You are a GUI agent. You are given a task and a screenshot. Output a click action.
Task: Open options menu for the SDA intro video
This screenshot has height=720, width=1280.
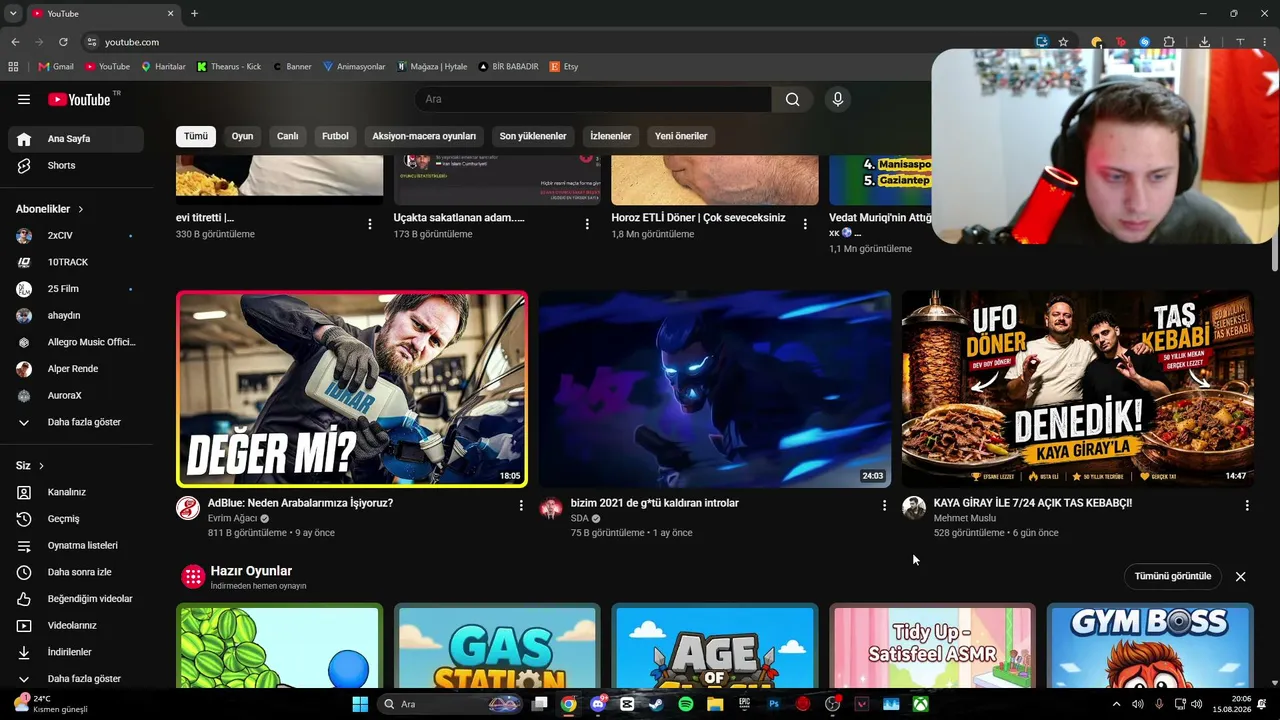click(x=884, y=506)
